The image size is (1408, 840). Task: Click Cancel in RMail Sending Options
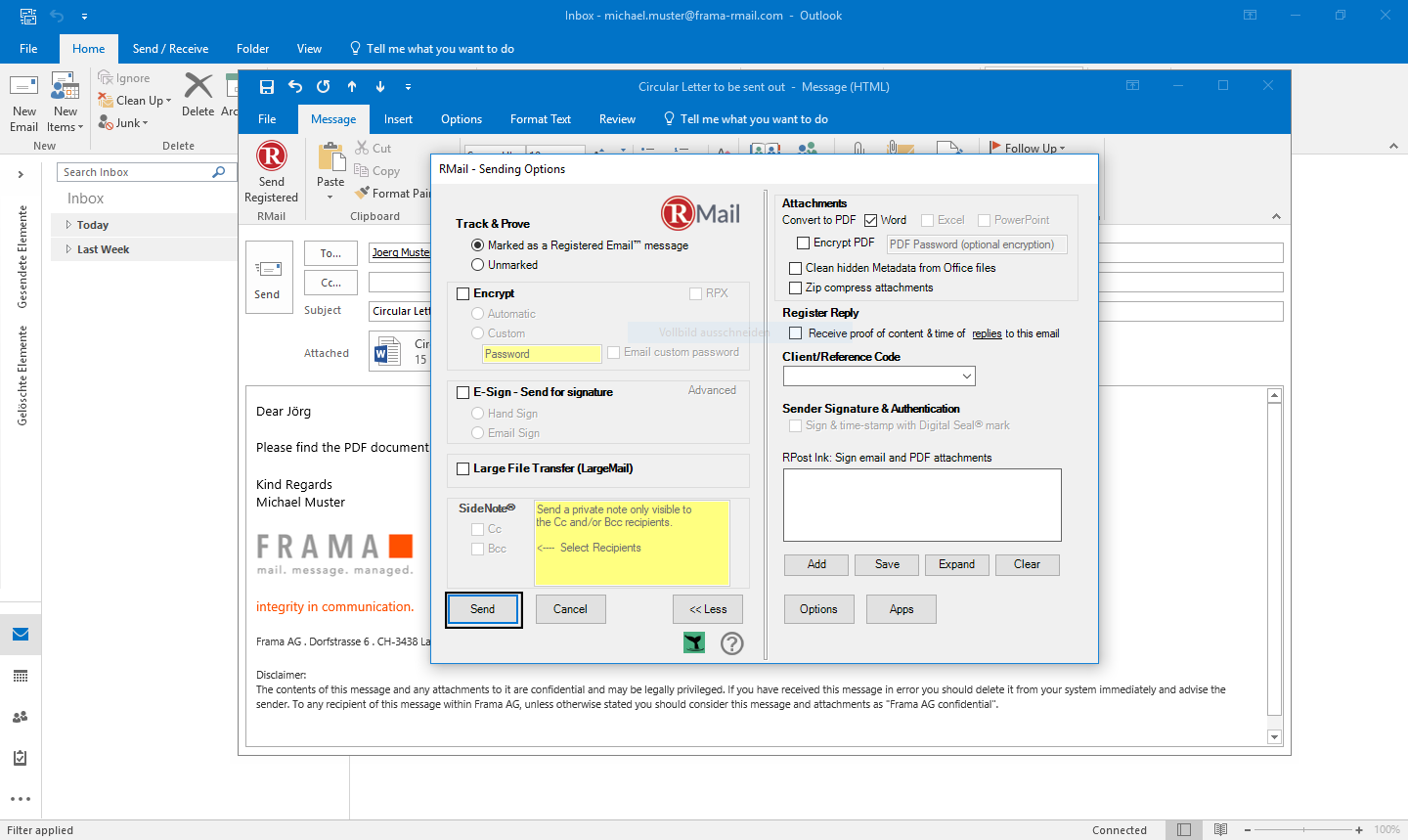pyautogui.click(x=570, y=609)
